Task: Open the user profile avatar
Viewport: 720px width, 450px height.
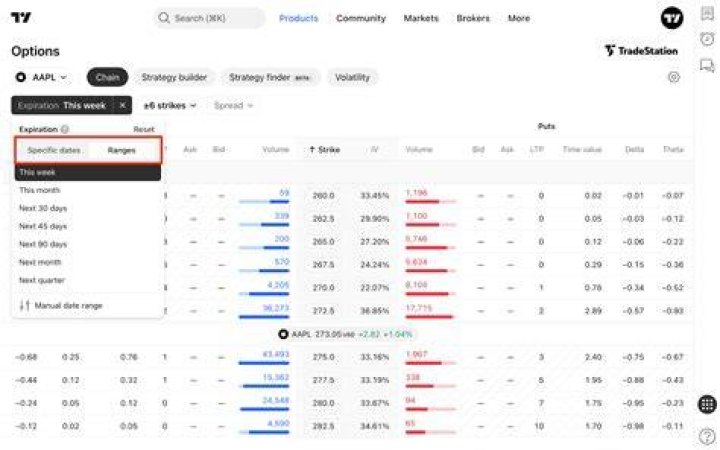Action: coord(671,18)
